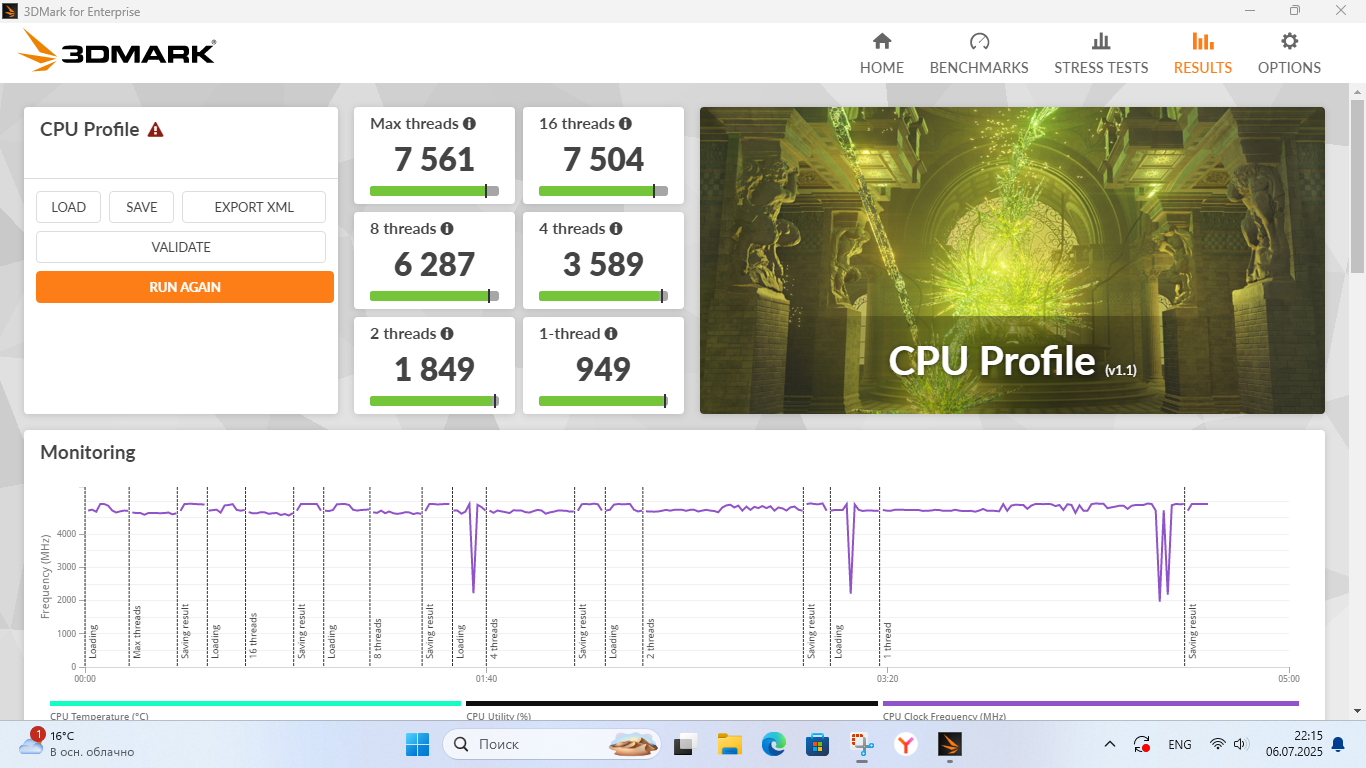Click the Monitoring heading

click(88, 452)
